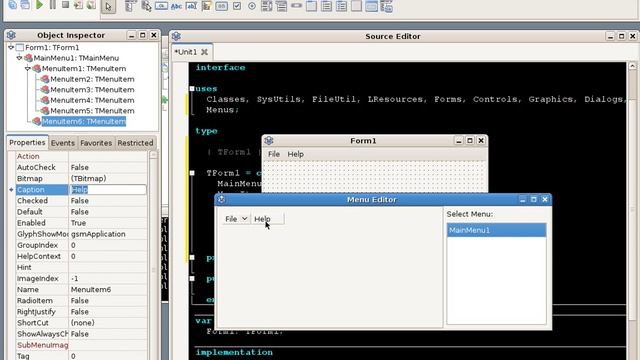Image resolution: width=640 pixels, height=360 pixels.
Task: Choose the selection pointer tool
Action: click(x=108, y=6)
